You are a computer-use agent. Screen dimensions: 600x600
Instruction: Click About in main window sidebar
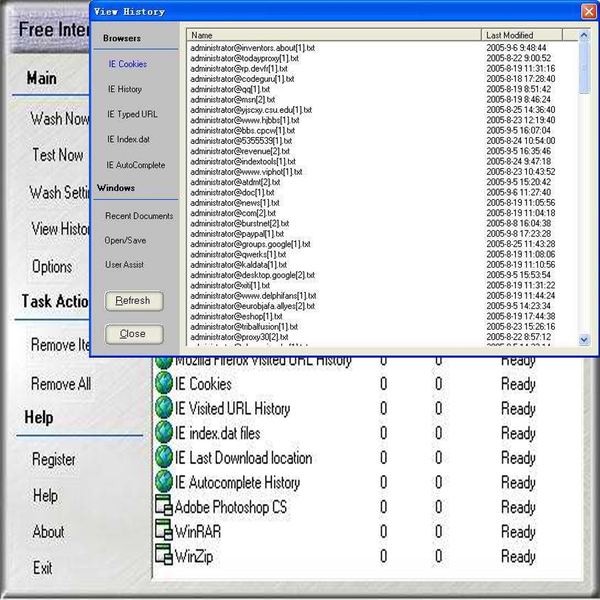click(x=49, y=532)
